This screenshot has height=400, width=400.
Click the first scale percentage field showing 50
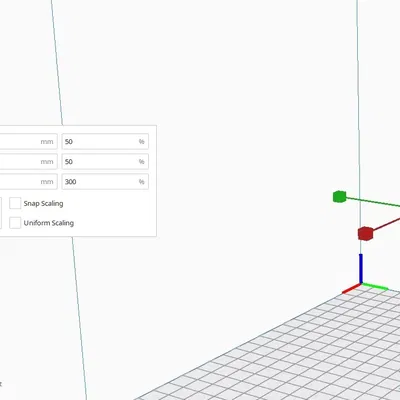coord(105,142)
